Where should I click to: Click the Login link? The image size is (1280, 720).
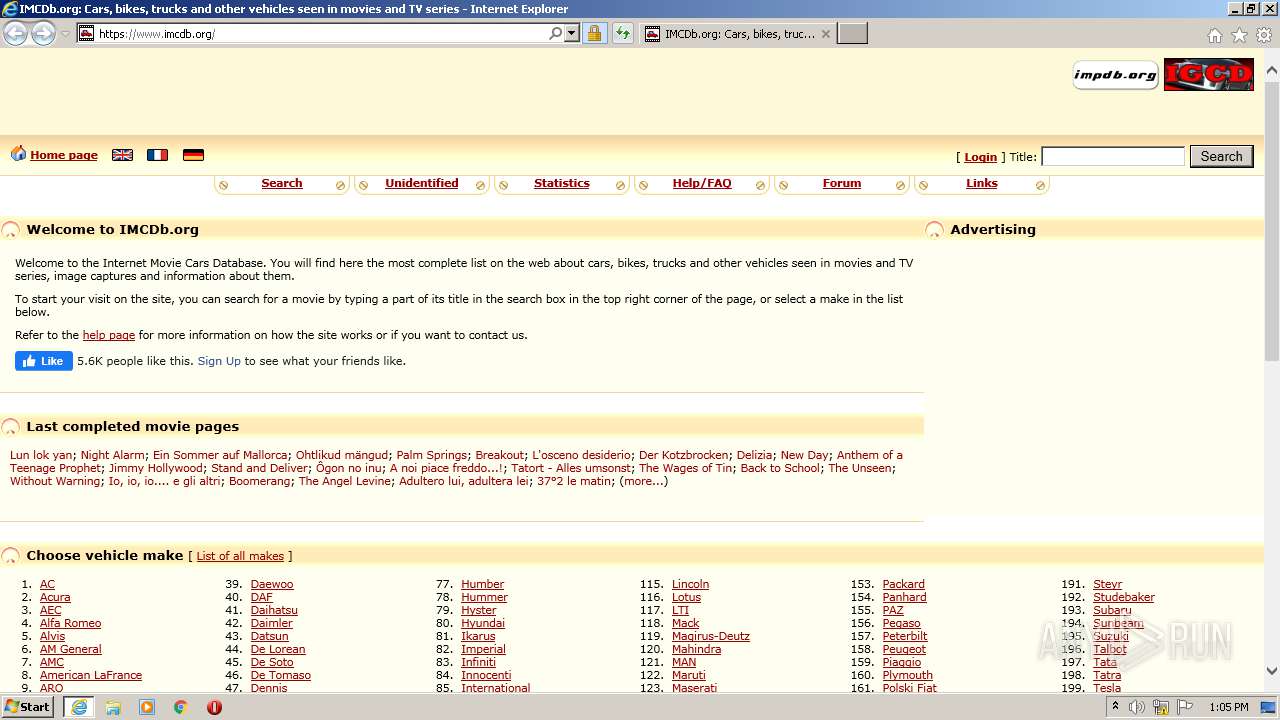(x=980, y=157)
